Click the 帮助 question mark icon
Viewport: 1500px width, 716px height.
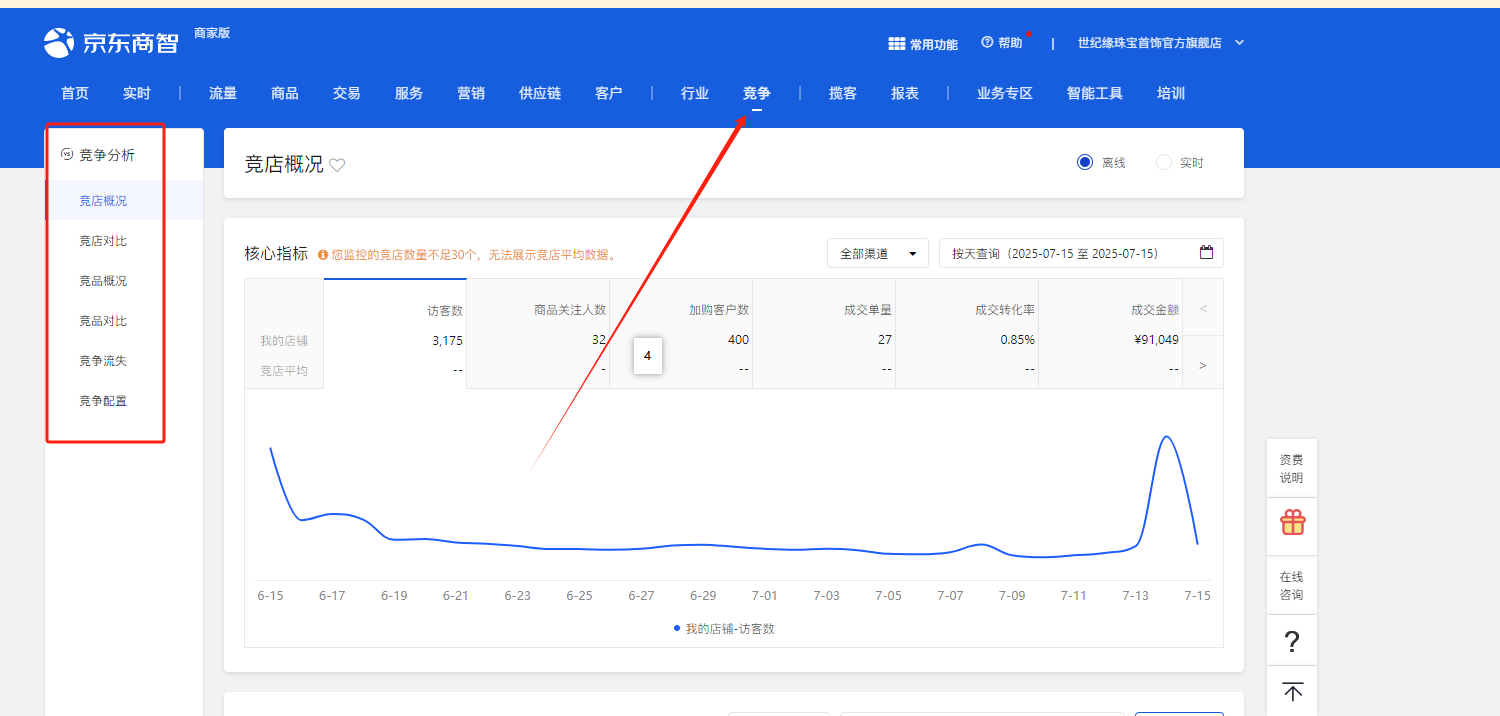(x=987, y=42)
